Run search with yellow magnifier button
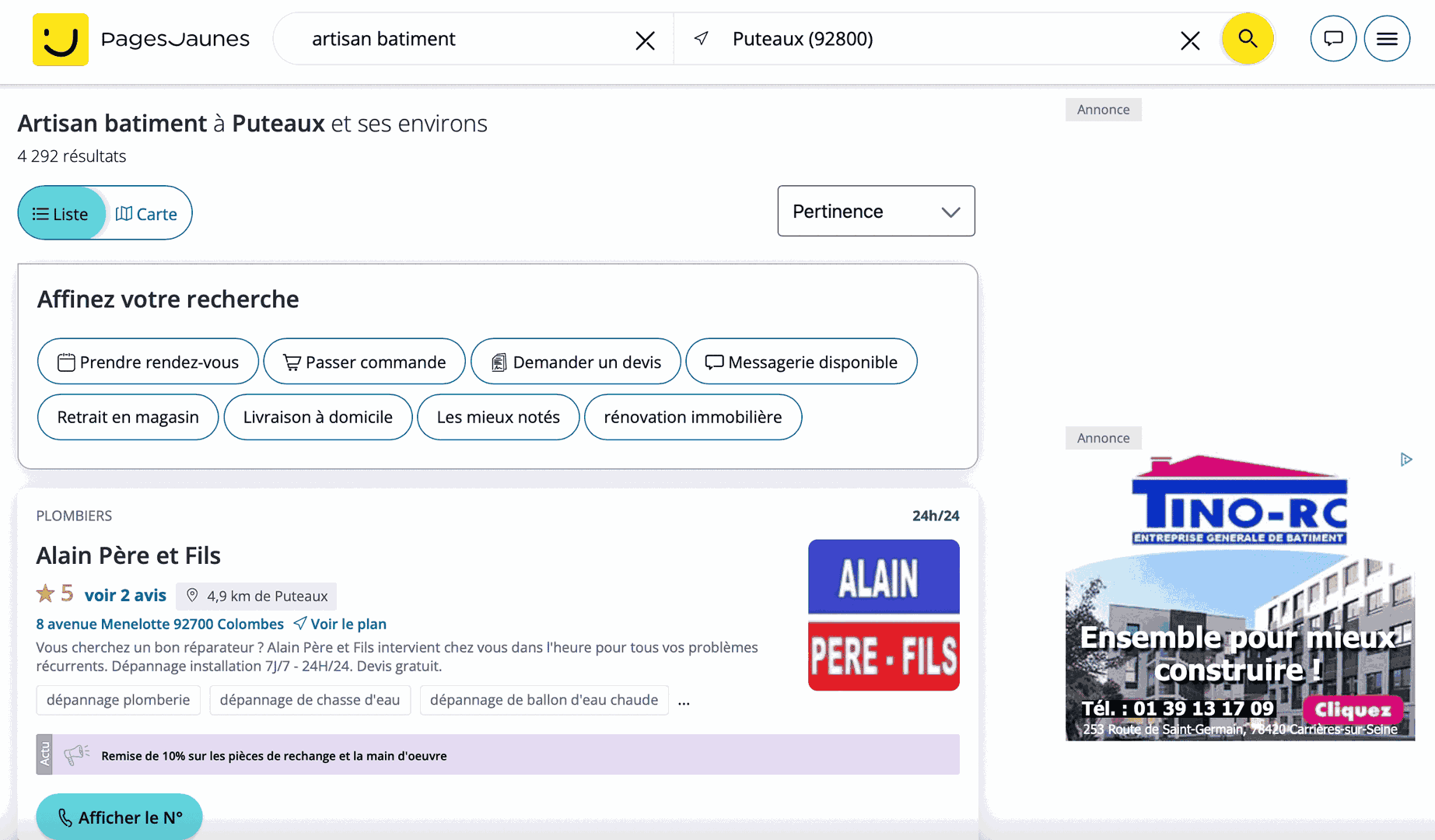This screenshot has height=840, width=1435. pos(1248,38)
